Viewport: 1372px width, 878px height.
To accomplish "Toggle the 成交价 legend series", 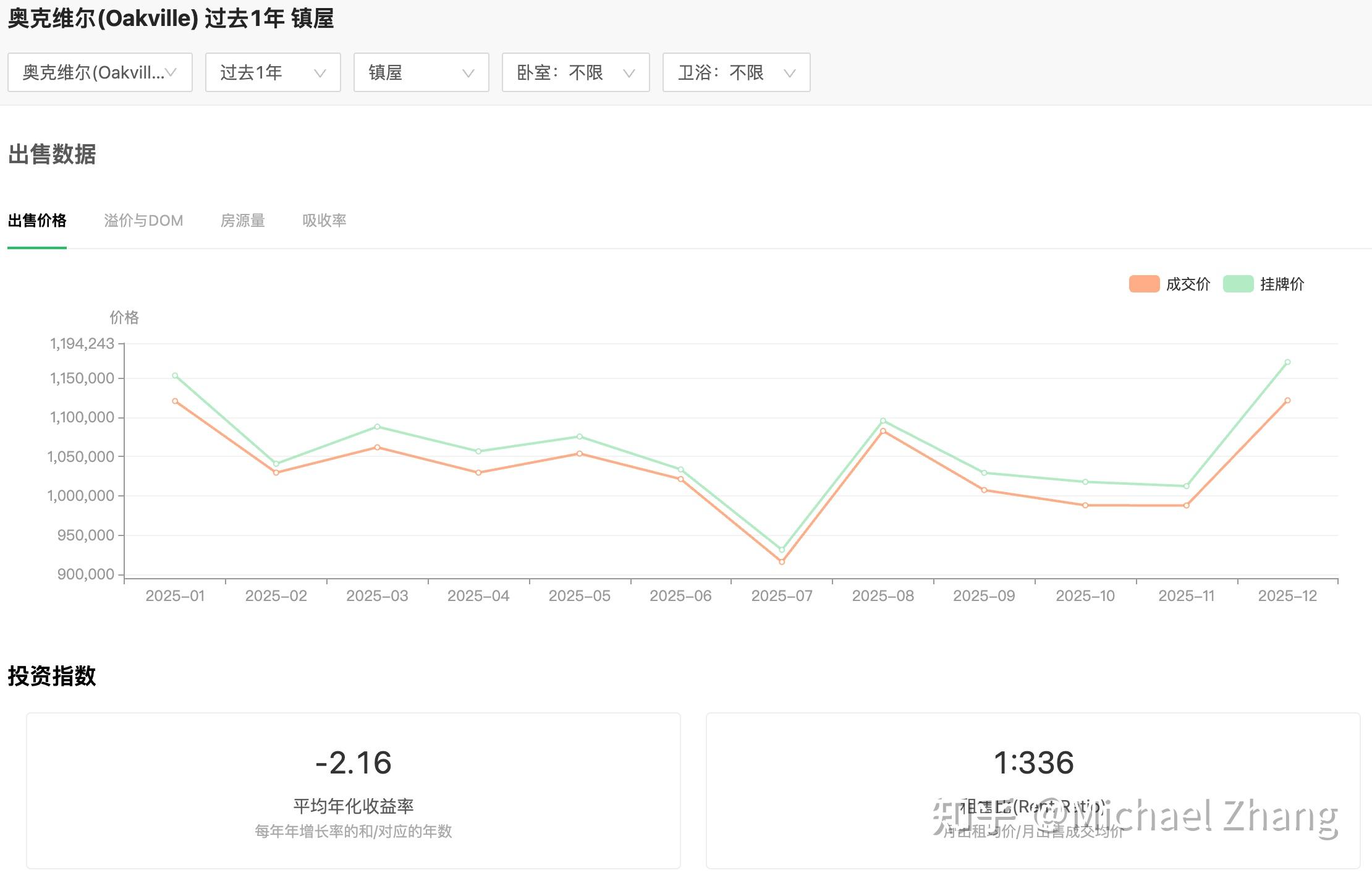I will pyautogui.click(x=1187, y=284).
